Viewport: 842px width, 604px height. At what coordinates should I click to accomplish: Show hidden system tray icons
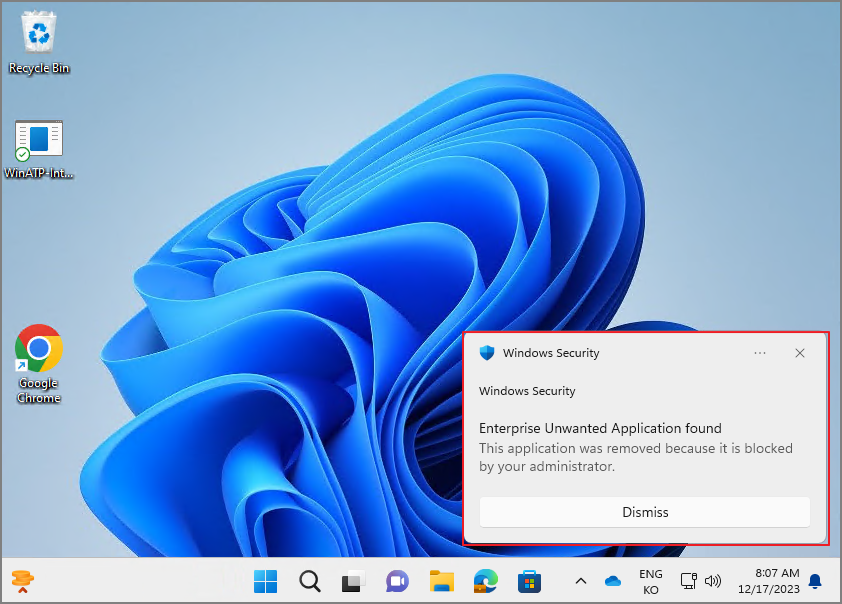click(x=581, y=581)
